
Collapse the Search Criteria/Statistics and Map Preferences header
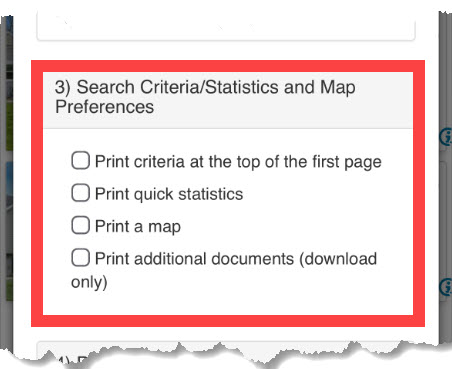click(228, 100)
